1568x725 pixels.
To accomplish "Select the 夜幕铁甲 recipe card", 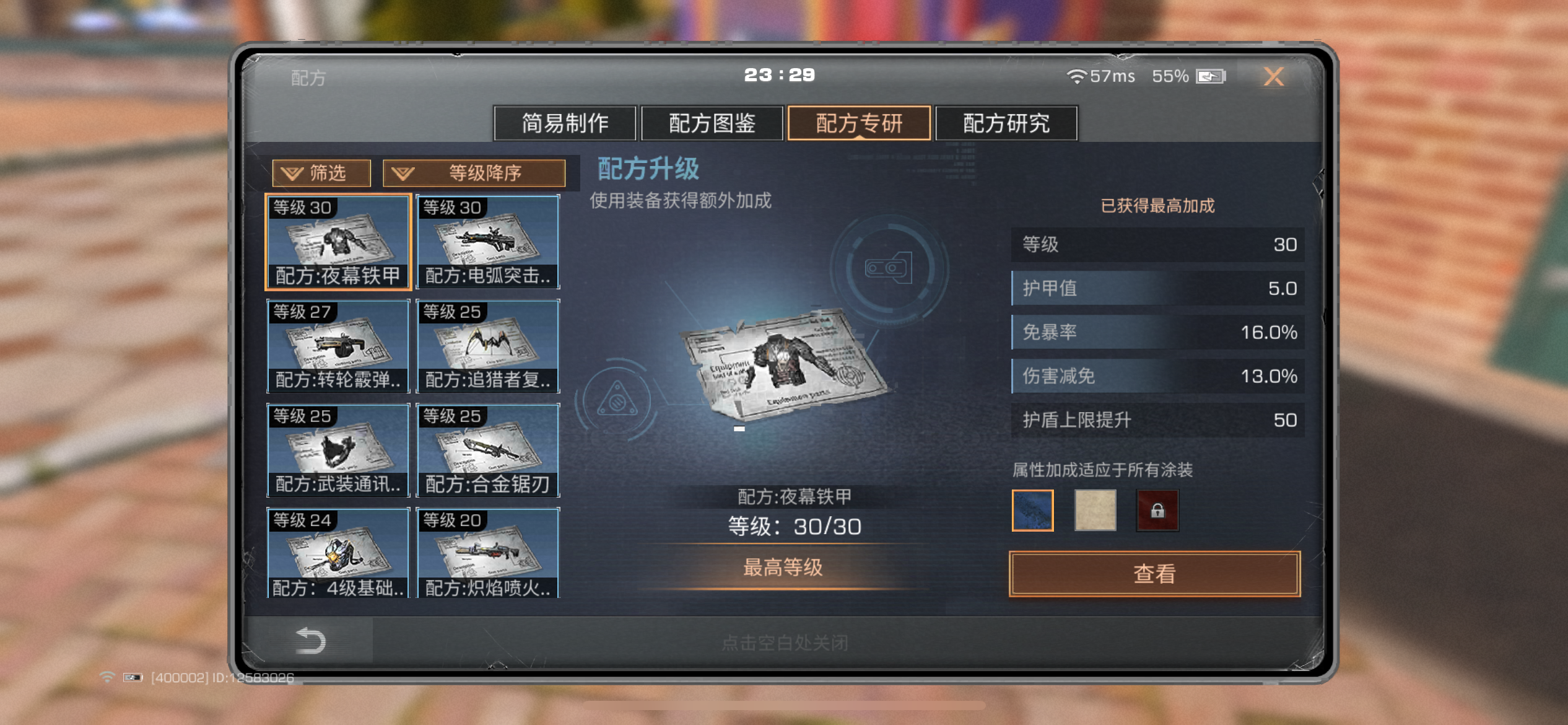I will [x=338, y=242].
